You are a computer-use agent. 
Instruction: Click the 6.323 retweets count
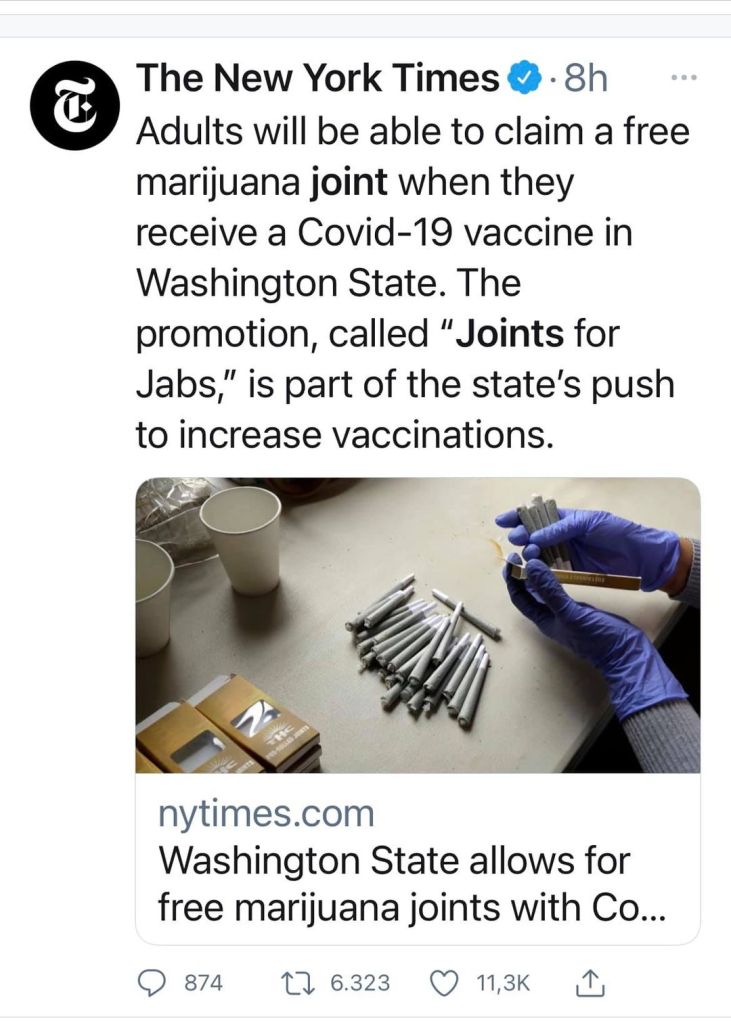pos(360,983)
